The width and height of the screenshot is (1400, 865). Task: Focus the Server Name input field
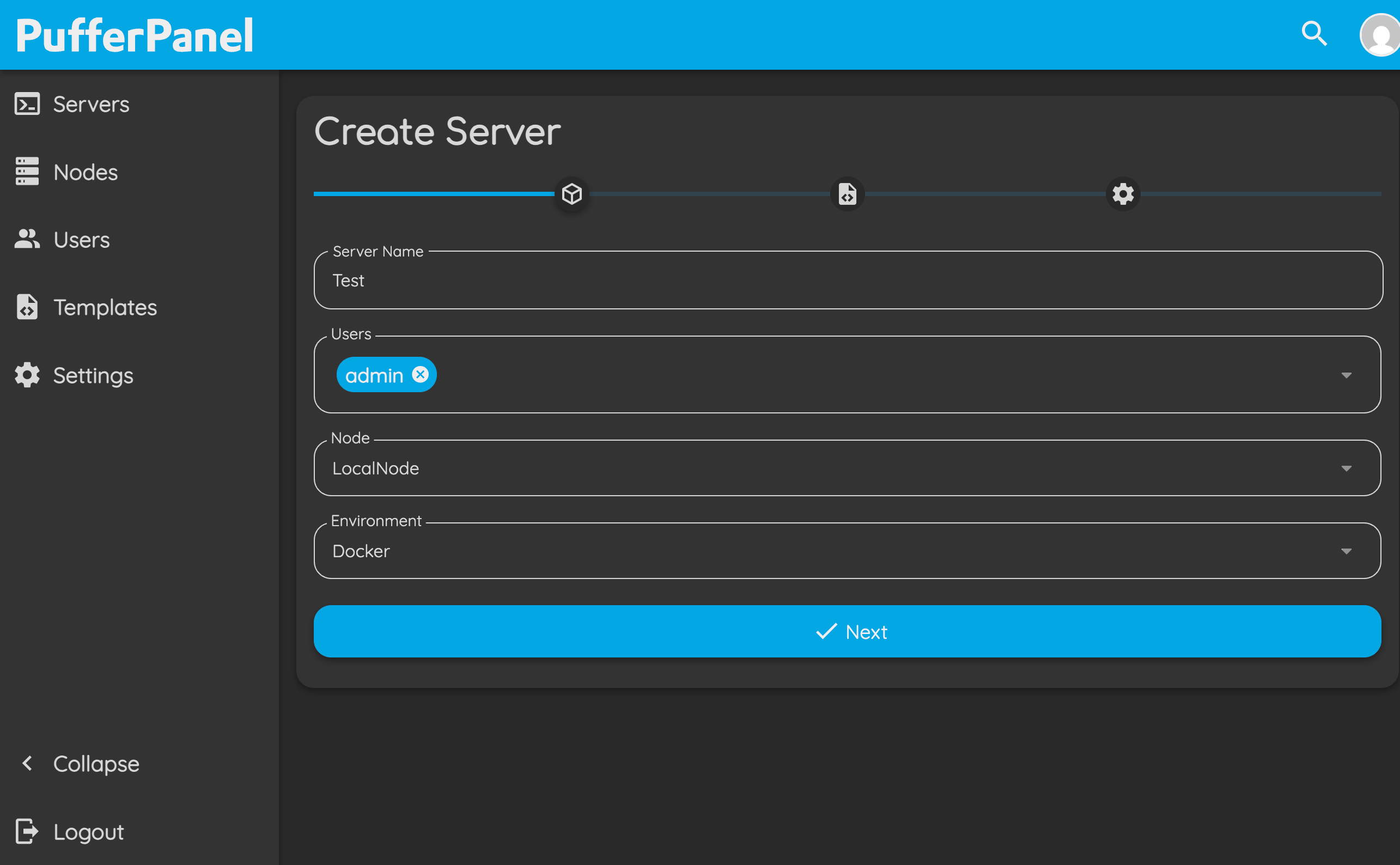tap(849, 281)
